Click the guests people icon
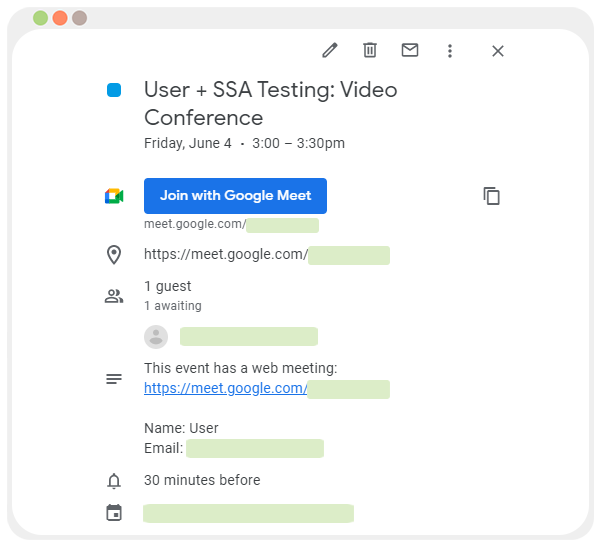Viewport: 600px width, 552px height. pos(114,296)
